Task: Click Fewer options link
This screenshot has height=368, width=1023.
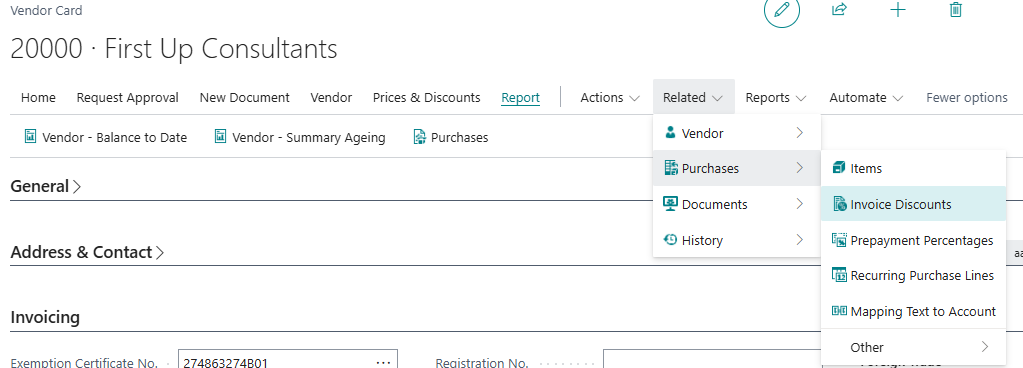Action: point(967,97)
